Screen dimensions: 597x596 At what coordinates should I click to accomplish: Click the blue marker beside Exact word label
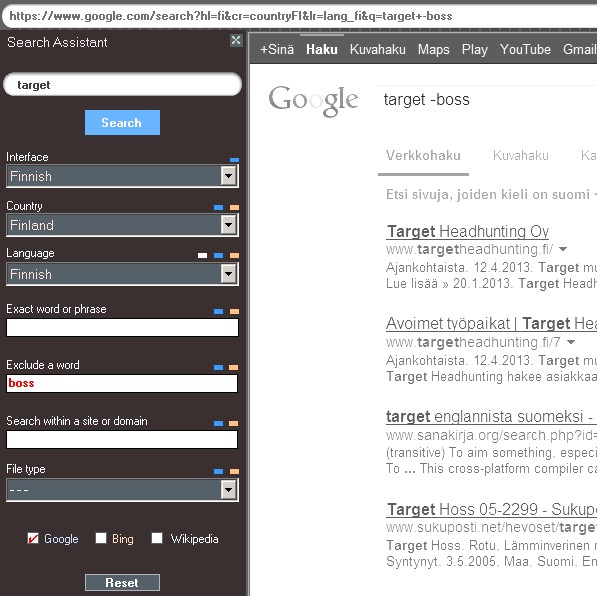coord(219,312)
